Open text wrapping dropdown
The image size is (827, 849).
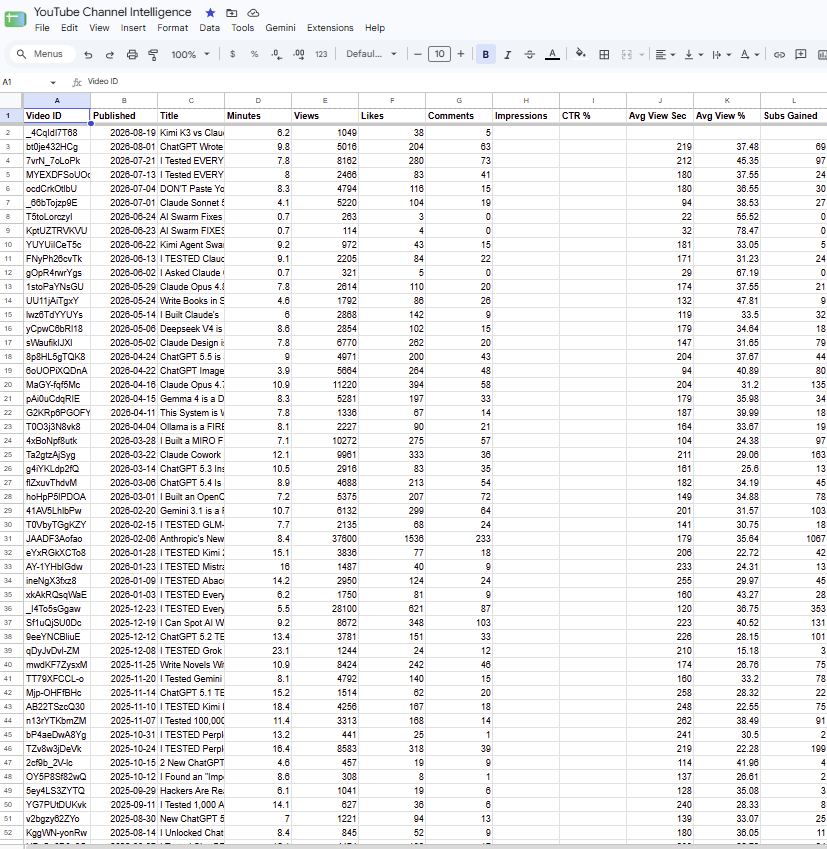(x=721, y=55)
